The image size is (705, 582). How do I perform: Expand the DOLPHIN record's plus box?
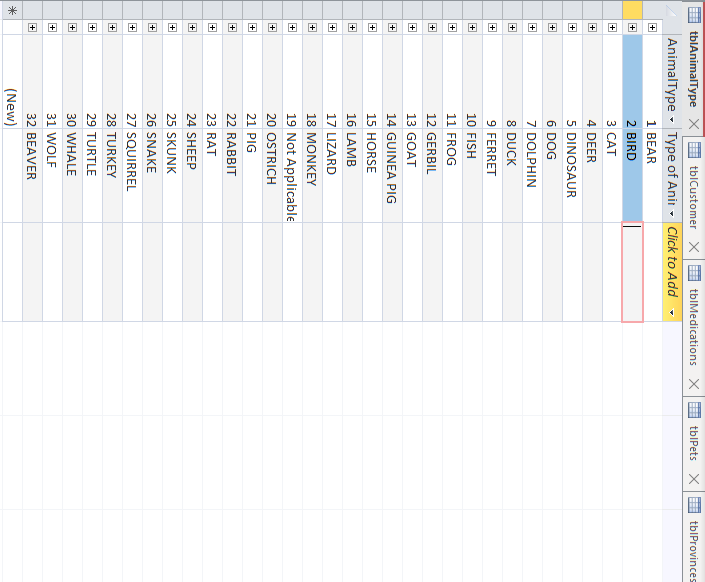tap(532, 27)
